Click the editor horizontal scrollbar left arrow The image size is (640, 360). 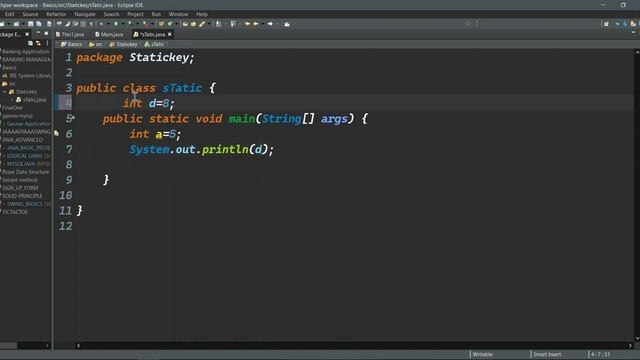78,345
